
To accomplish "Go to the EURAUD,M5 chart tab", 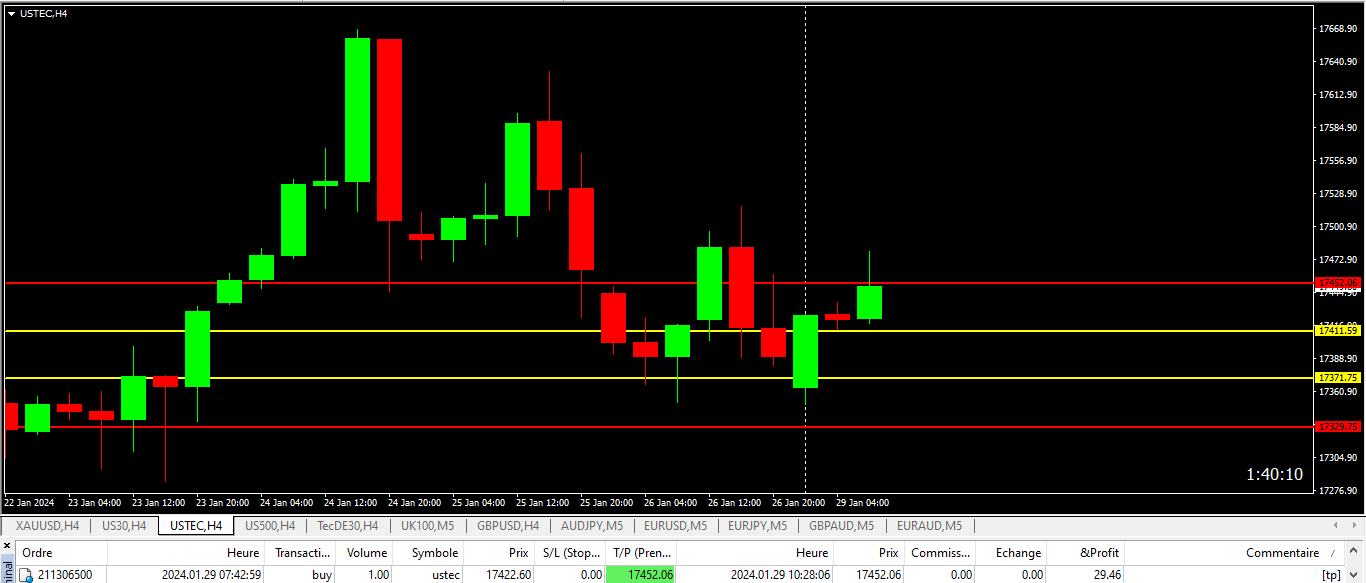I will pyautogui.click(x=929, y=526).
